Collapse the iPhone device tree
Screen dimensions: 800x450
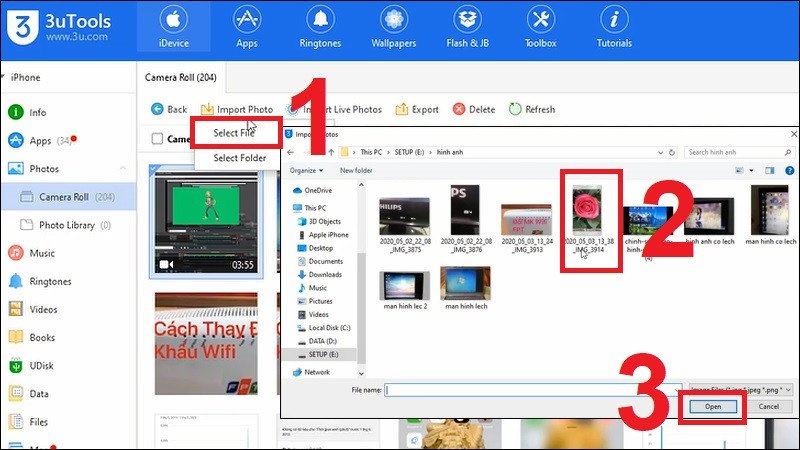pyautogui.click(x=4, y=78)
